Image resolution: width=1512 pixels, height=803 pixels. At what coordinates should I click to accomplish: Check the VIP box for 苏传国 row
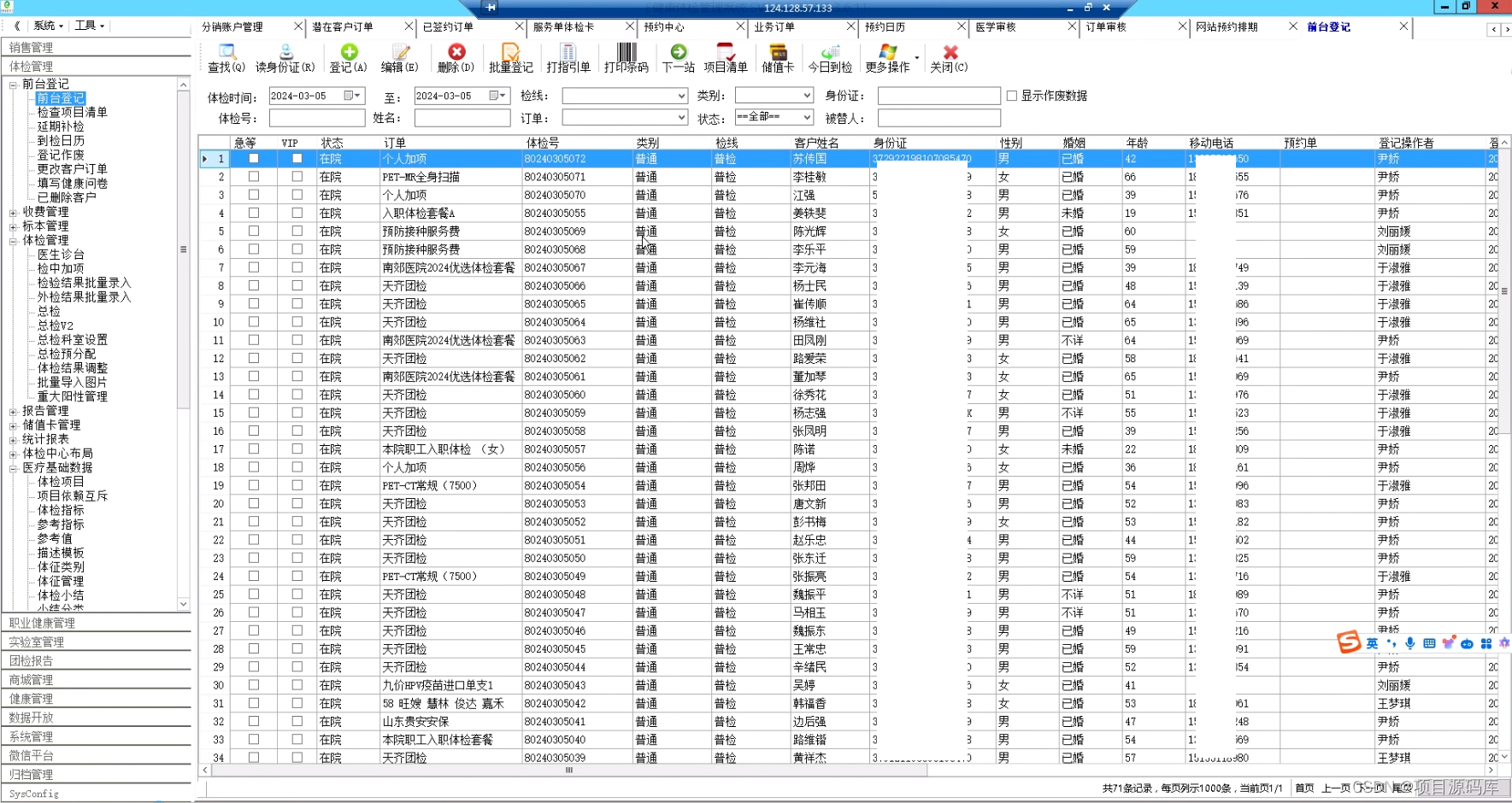coord(297,158)
